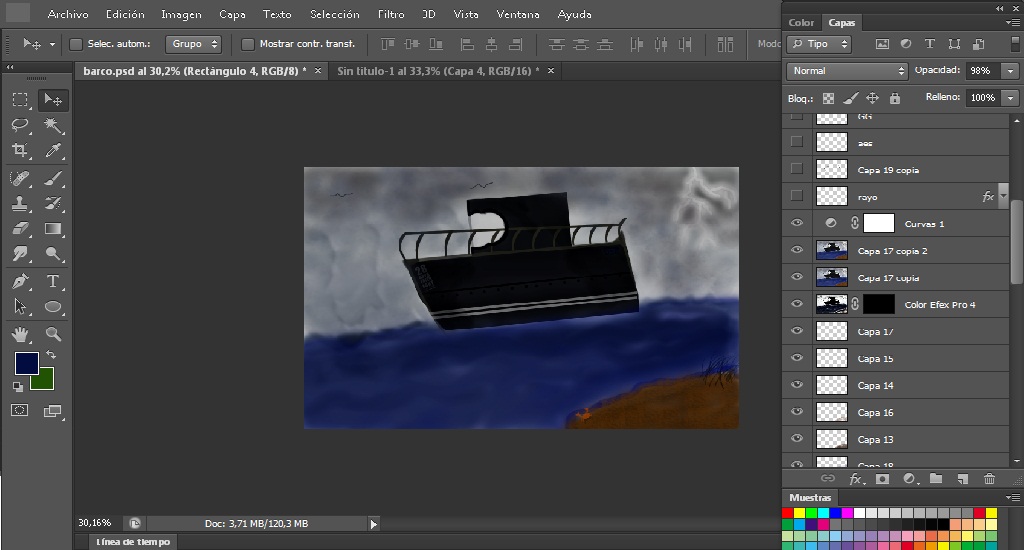Select the Hand tool
Viewport: 1024px width, 550px height.
click(x=20, y=334)
